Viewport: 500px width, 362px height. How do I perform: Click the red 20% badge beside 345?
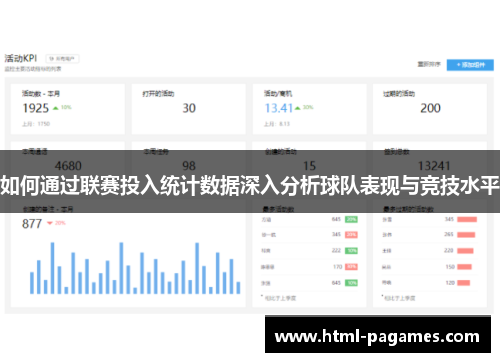click(351, 235)
